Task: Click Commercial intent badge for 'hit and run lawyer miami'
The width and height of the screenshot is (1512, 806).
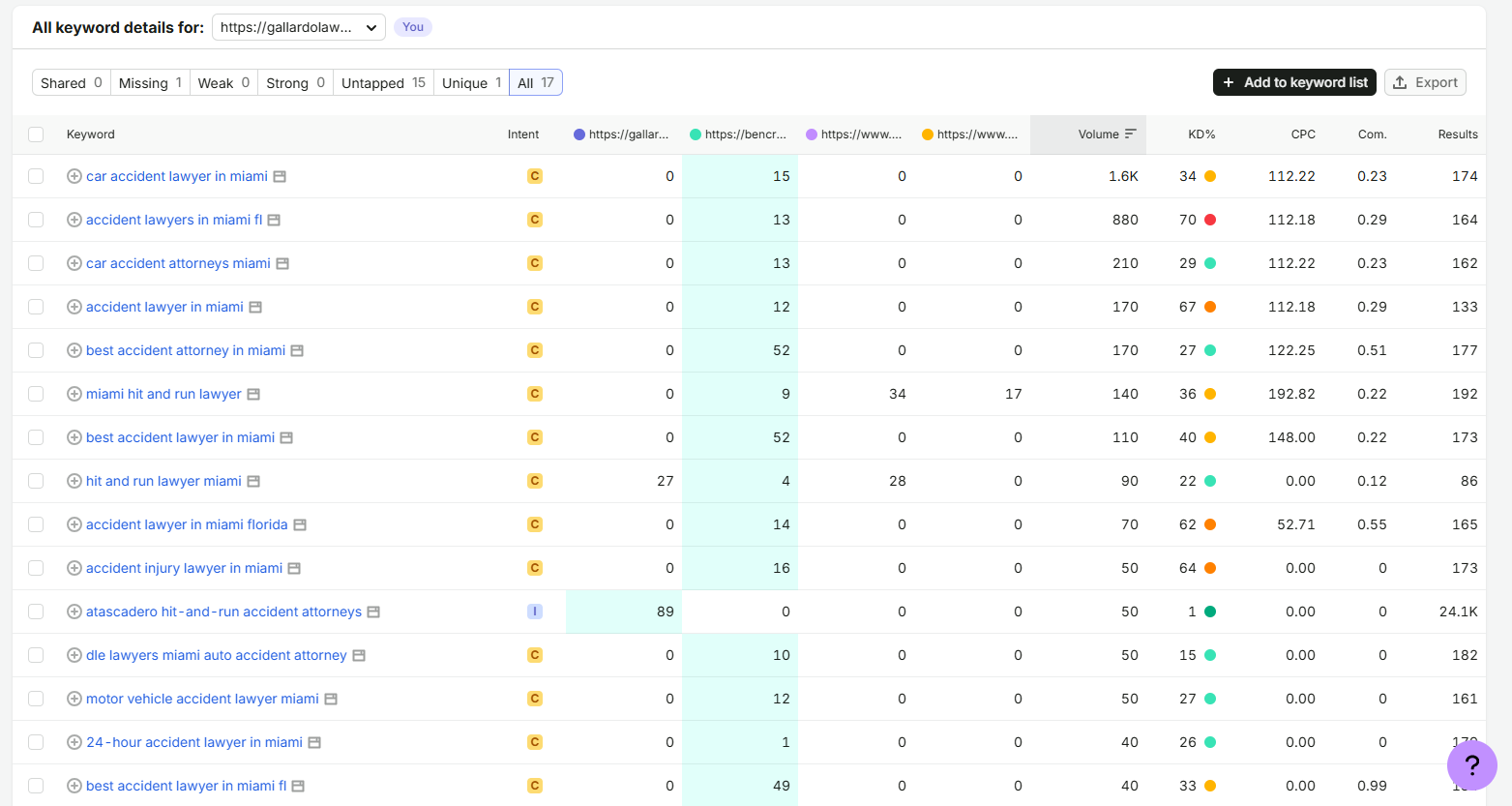Action: click(535, 481)
